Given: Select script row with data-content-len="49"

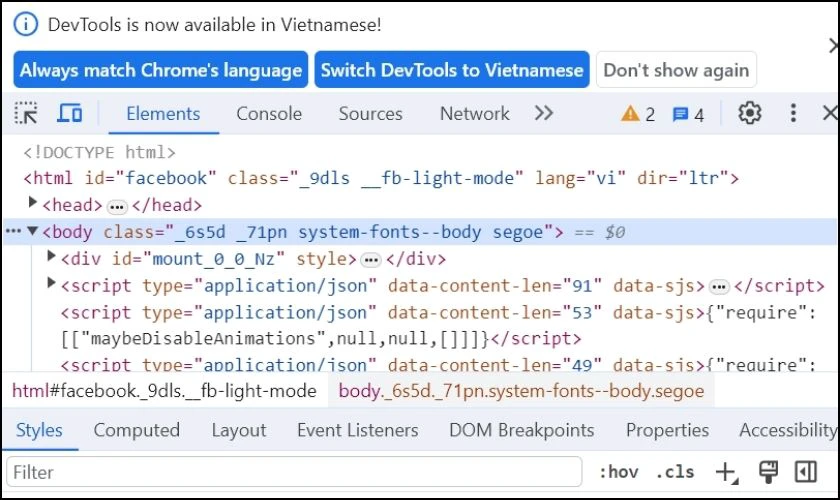Looking at the screenshot, I should (x=438, y=364).
